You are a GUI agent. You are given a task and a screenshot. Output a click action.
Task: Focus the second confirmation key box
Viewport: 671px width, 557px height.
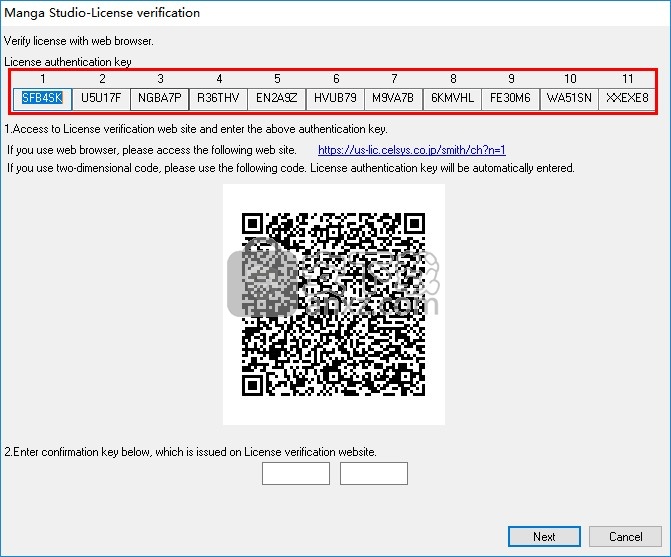tap(374, 473)
